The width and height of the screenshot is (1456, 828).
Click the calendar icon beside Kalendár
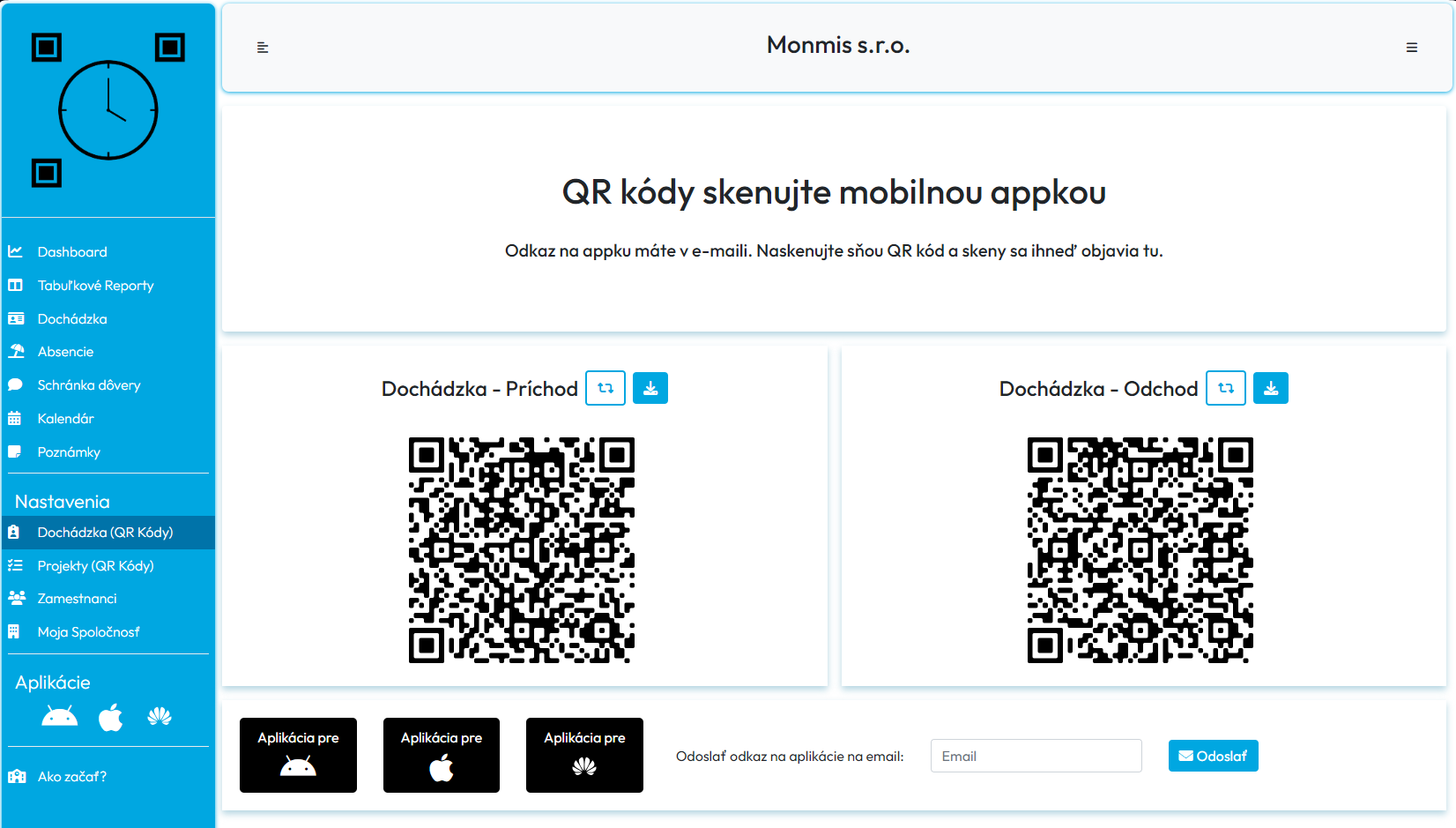(14, 418)
